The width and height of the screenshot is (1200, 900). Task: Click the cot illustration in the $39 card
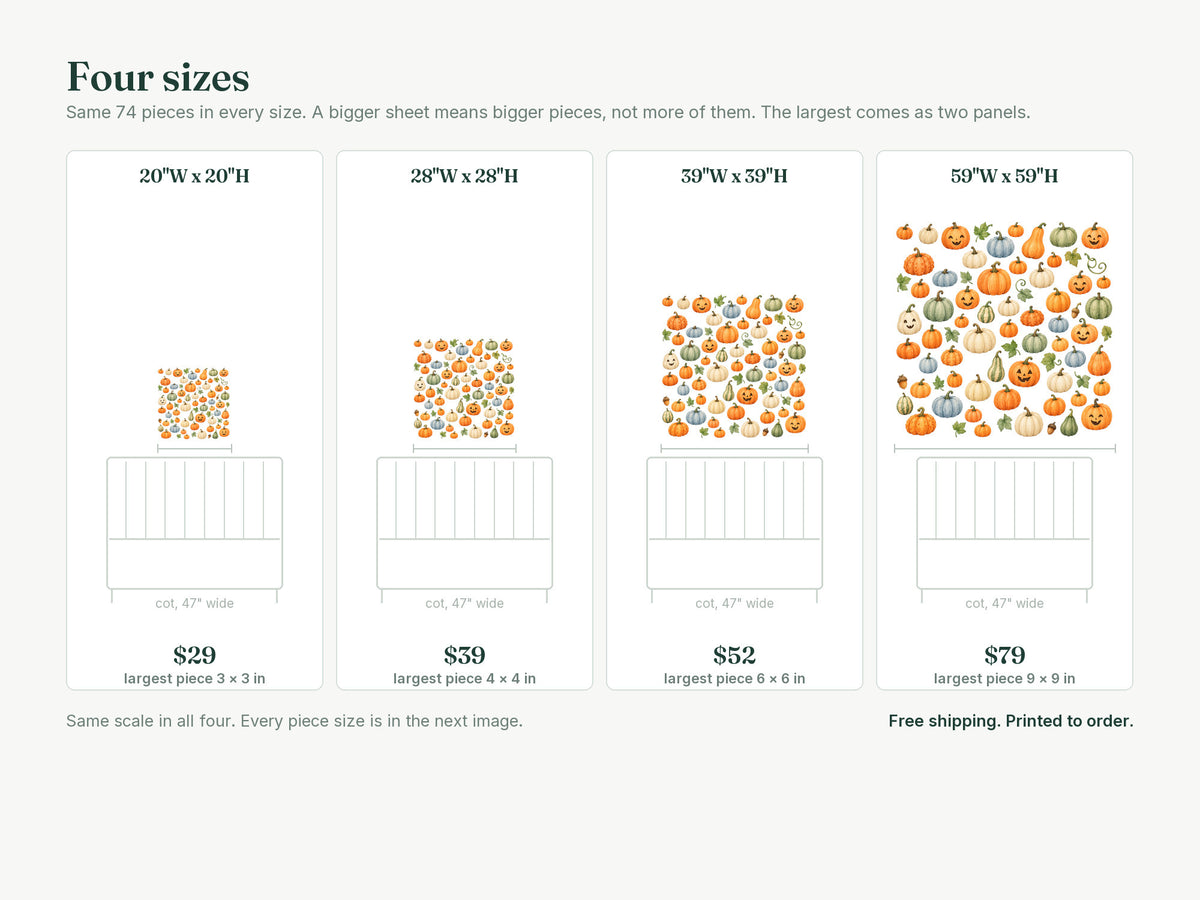click(x=464, y=529)
